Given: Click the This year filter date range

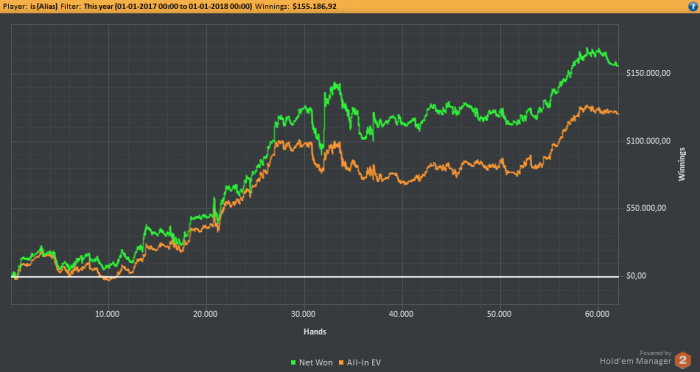Looking at the screenshot, I should coord(167,6).
